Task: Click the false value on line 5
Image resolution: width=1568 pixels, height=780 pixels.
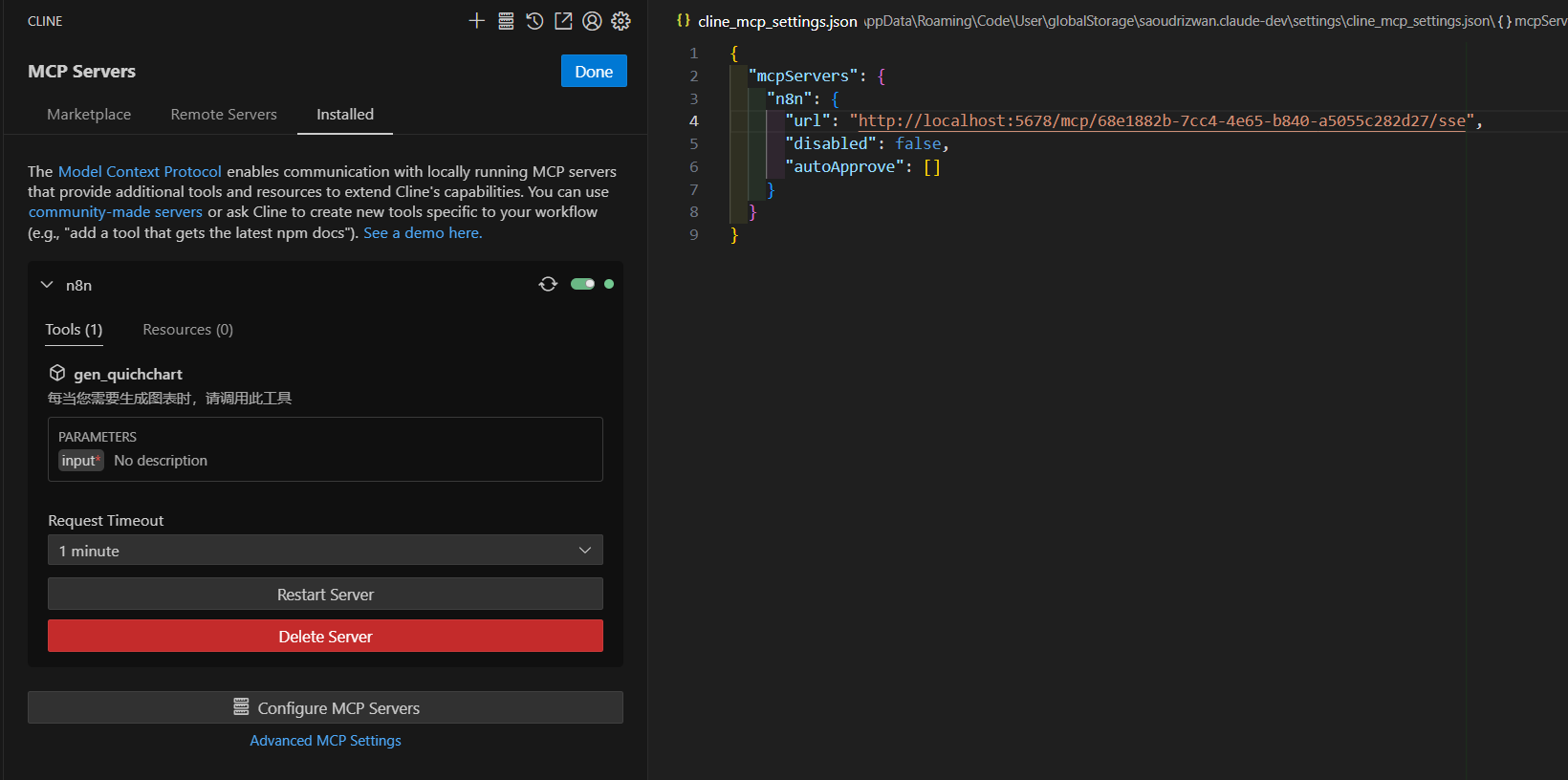Action: 918,143
